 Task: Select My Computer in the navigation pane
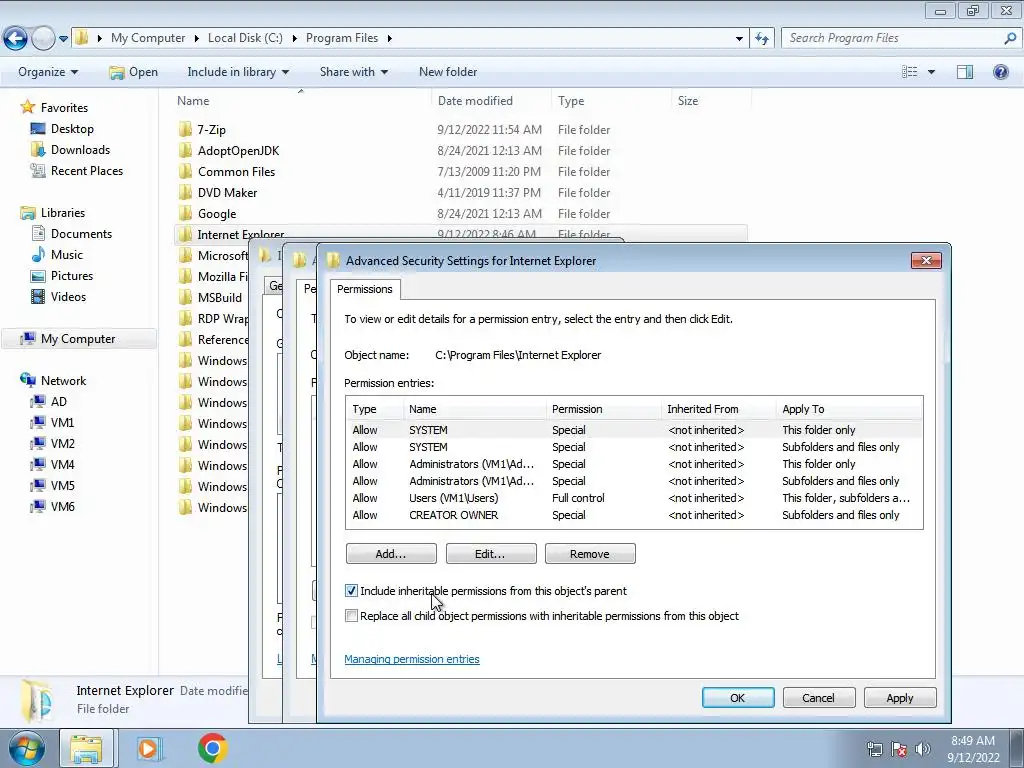click(78, 339)
